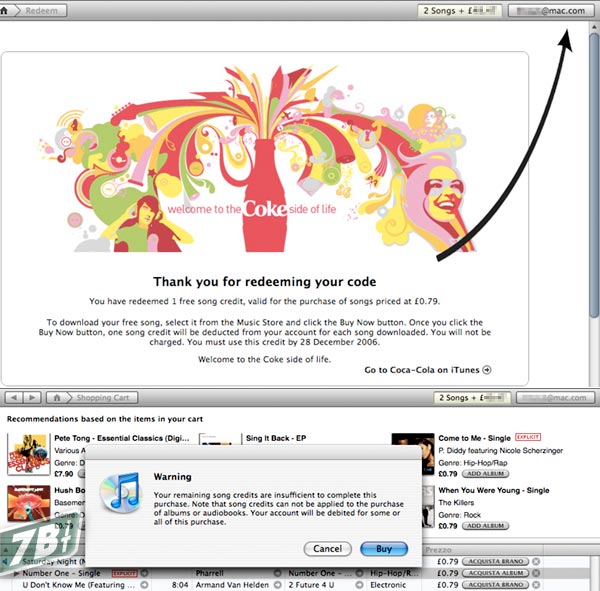Click the forward arrow in Shopping Cart bar
The image size is (600, 591).
click(33, 398)
